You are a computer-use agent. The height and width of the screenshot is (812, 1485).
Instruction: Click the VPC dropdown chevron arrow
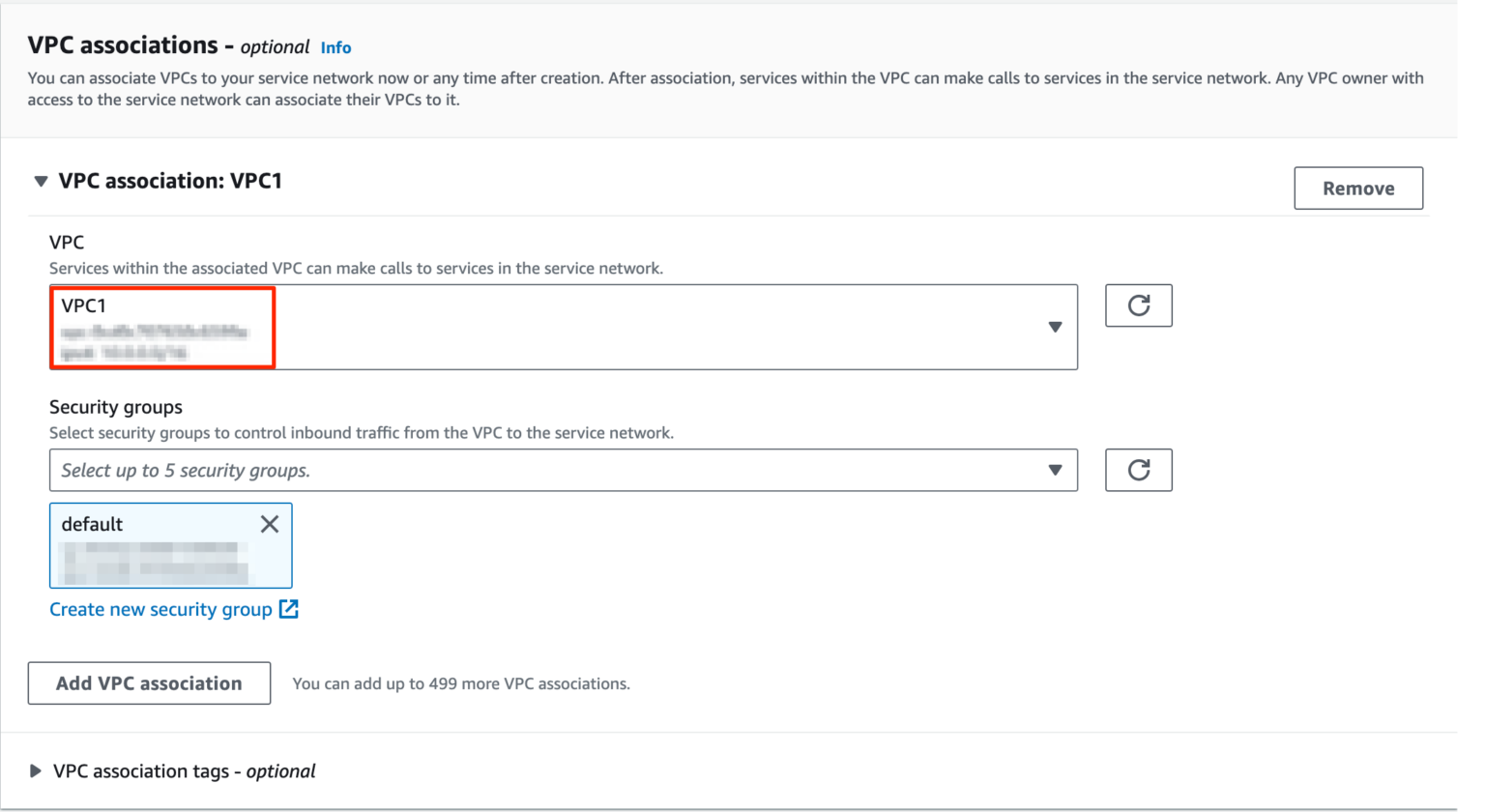click(1055, 327)
